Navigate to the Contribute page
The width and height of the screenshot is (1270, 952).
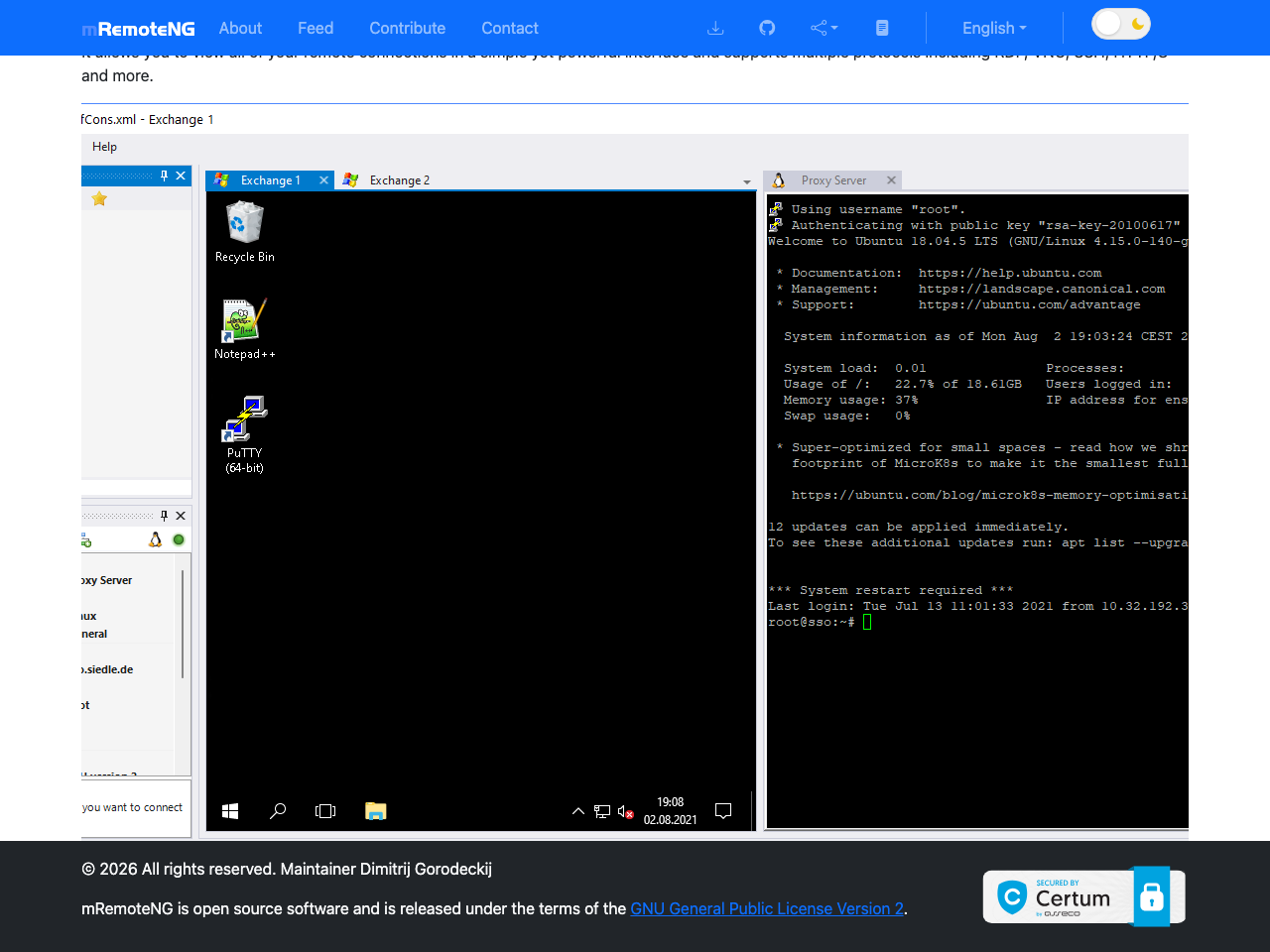[x=407, y=28]
